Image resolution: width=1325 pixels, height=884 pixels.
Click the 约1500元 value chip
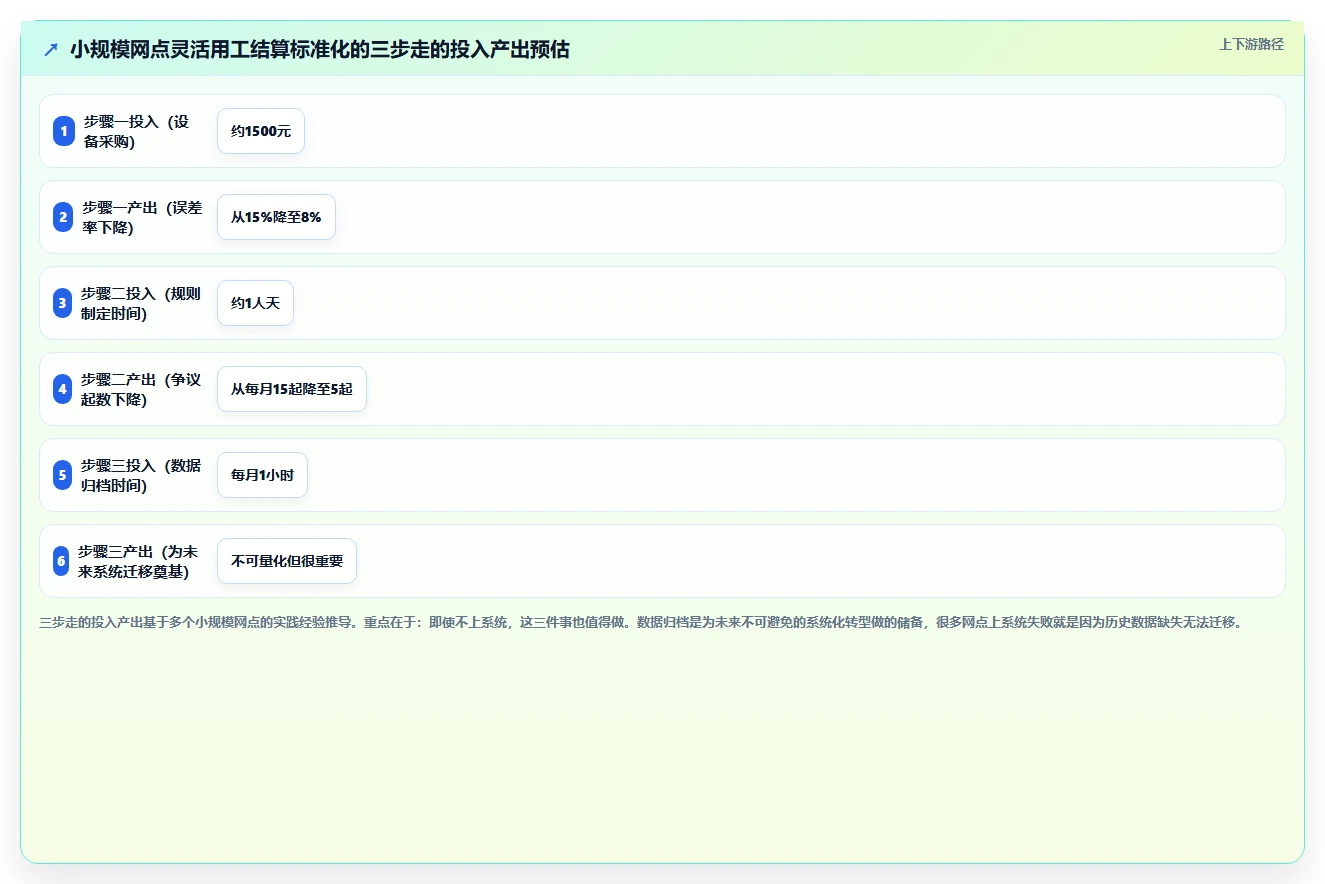(261, 131)
